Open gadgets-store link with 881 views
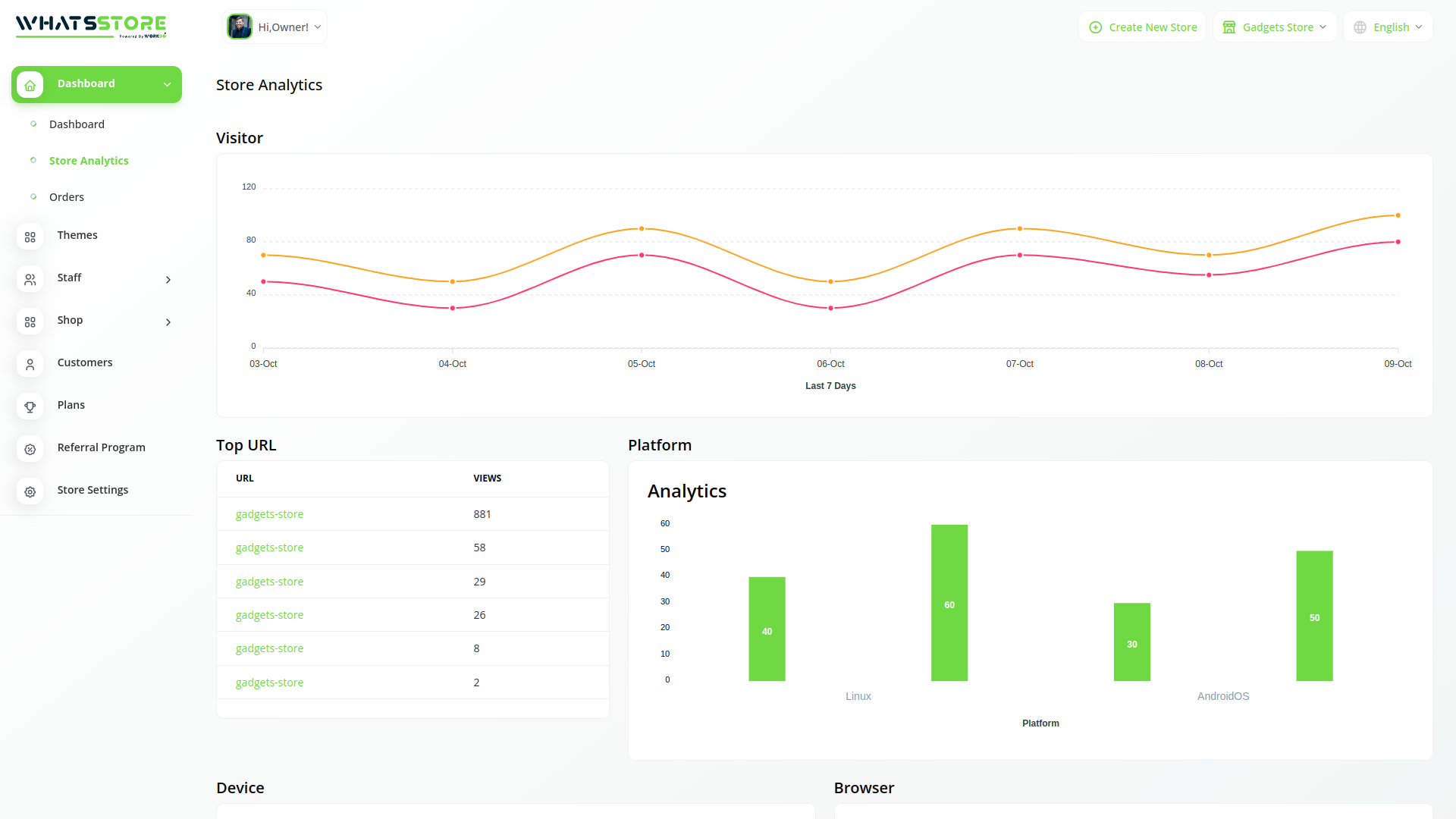The width and height of the screenshot is (1456, 819). [x=269, y=514]
